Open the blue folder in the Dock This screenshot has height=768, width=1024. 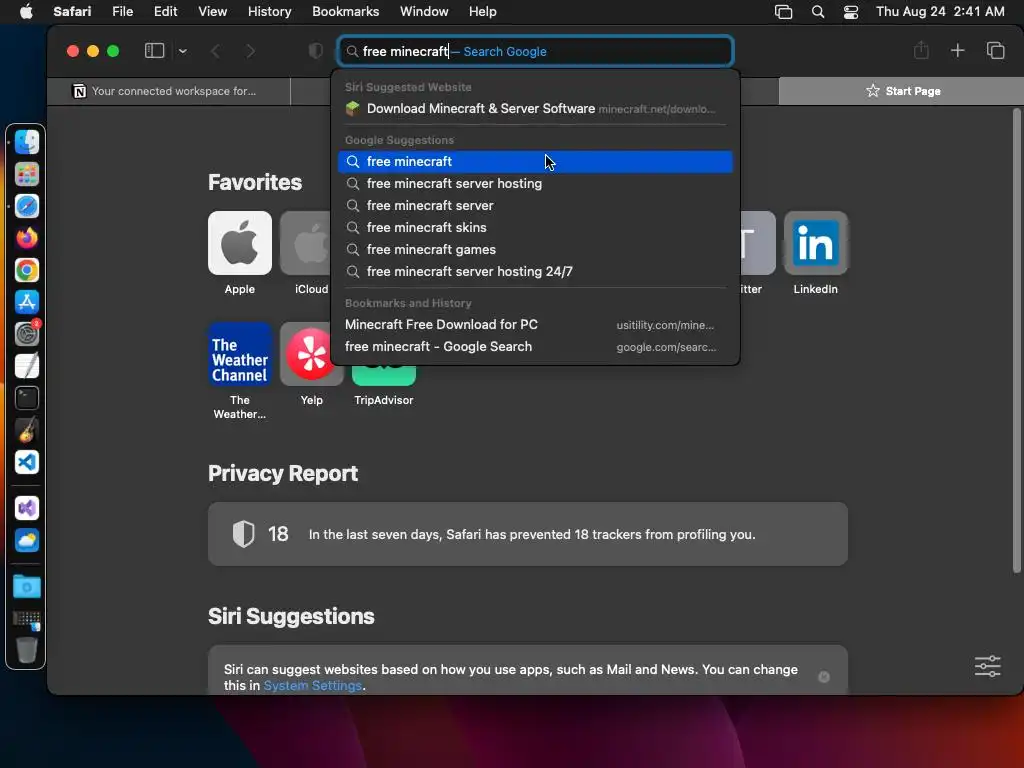(27, 586)
